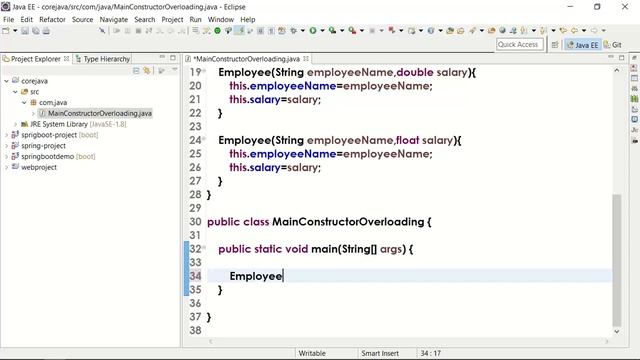Click the Employee text on line 34
The width and height of the screenshot is (640, 360).
(256, 276)
